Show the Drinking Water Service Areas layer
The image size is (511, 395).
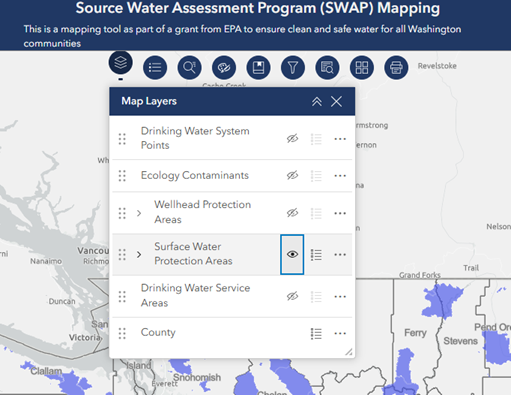[292, 296]
